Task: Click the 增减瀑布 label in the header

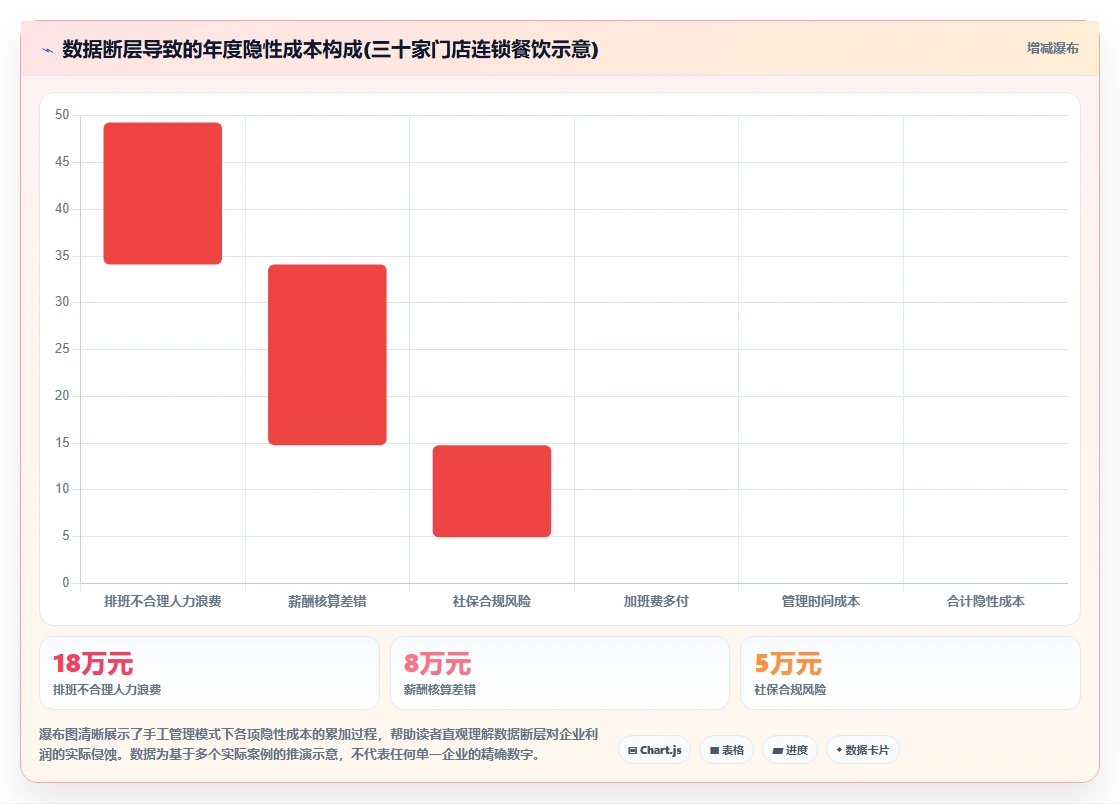Action: [1052, 48]
